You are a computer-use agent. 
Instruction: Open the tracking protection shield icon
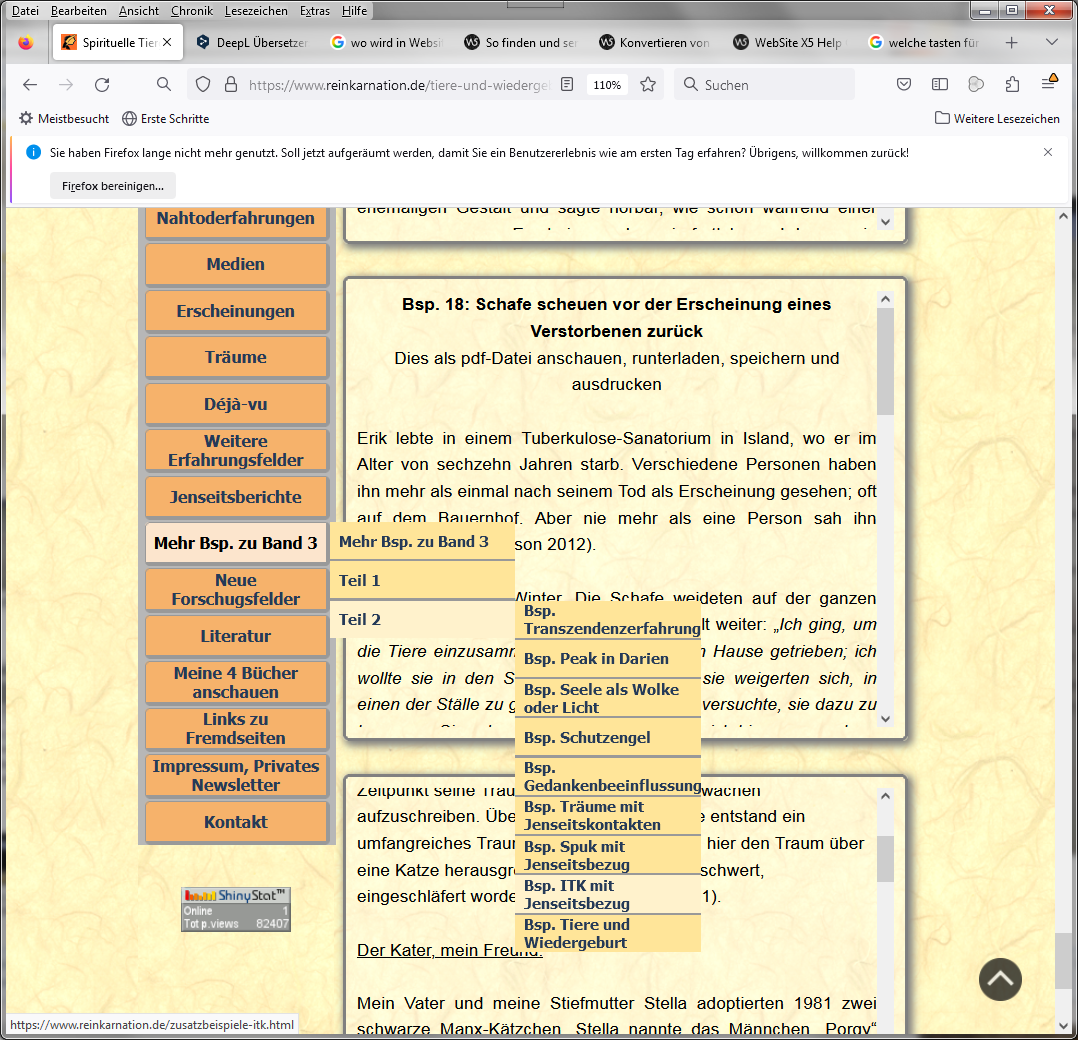203,85
